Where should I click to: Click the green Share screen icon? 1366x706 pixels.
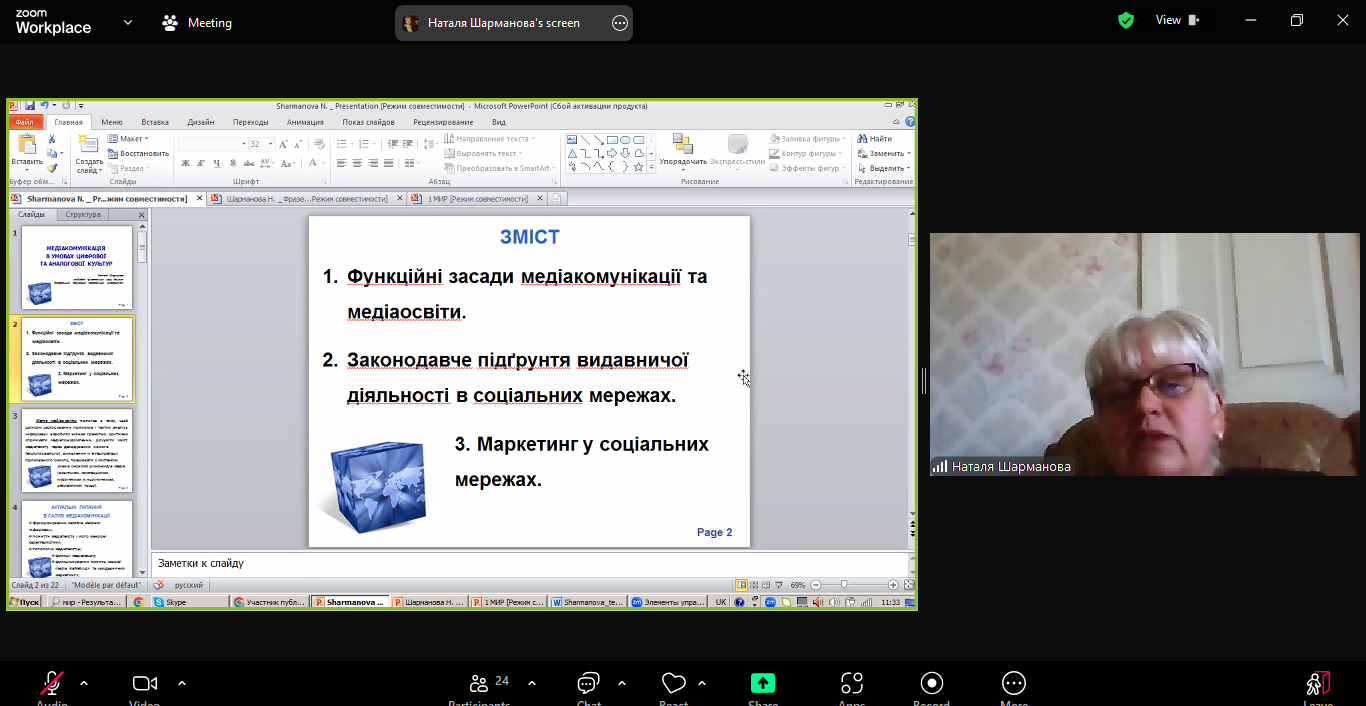(763, 684)
